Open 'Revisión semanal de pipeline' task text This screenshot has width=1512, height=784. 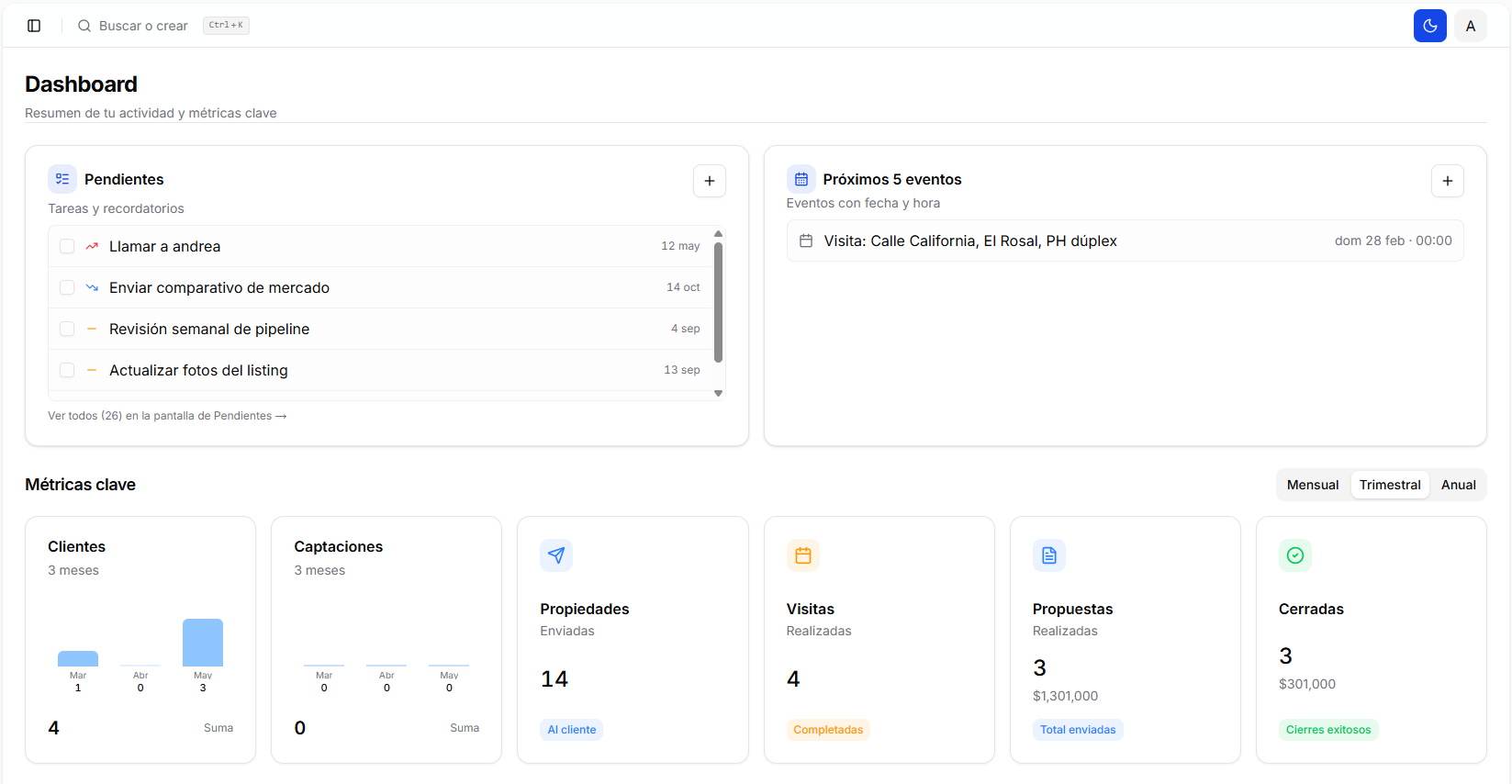pos(209,329)
